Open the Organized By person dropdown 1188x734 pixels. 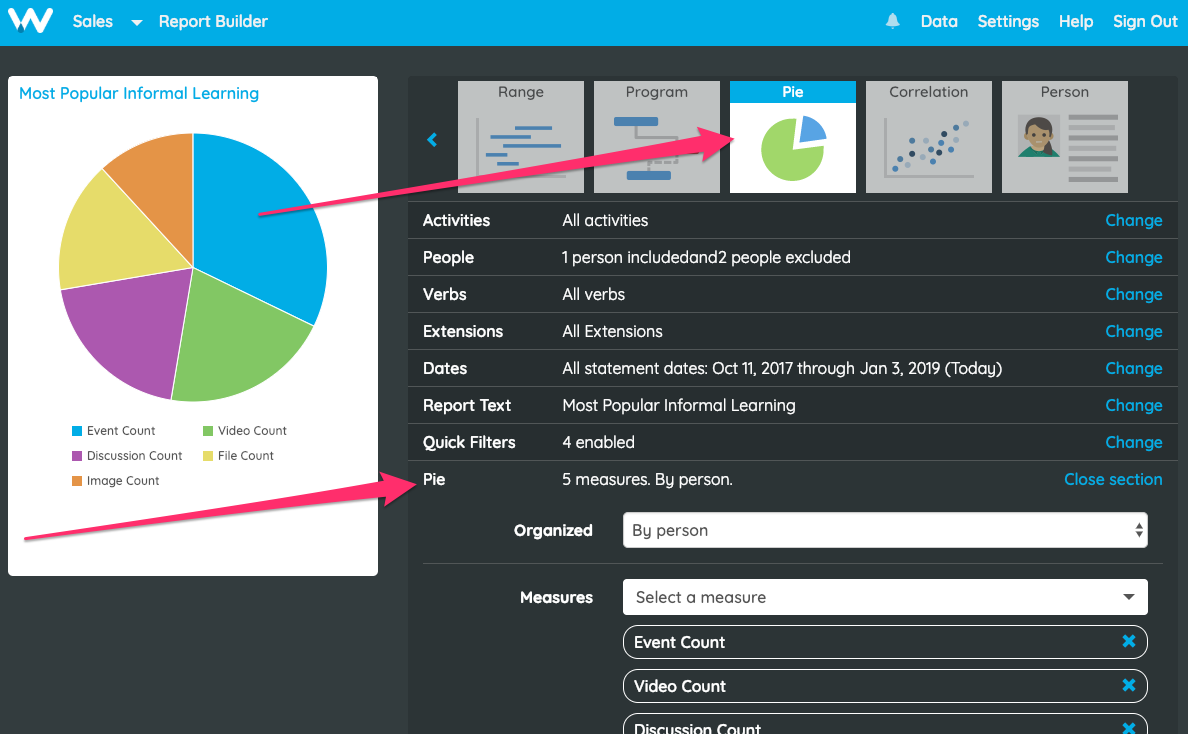885,530
